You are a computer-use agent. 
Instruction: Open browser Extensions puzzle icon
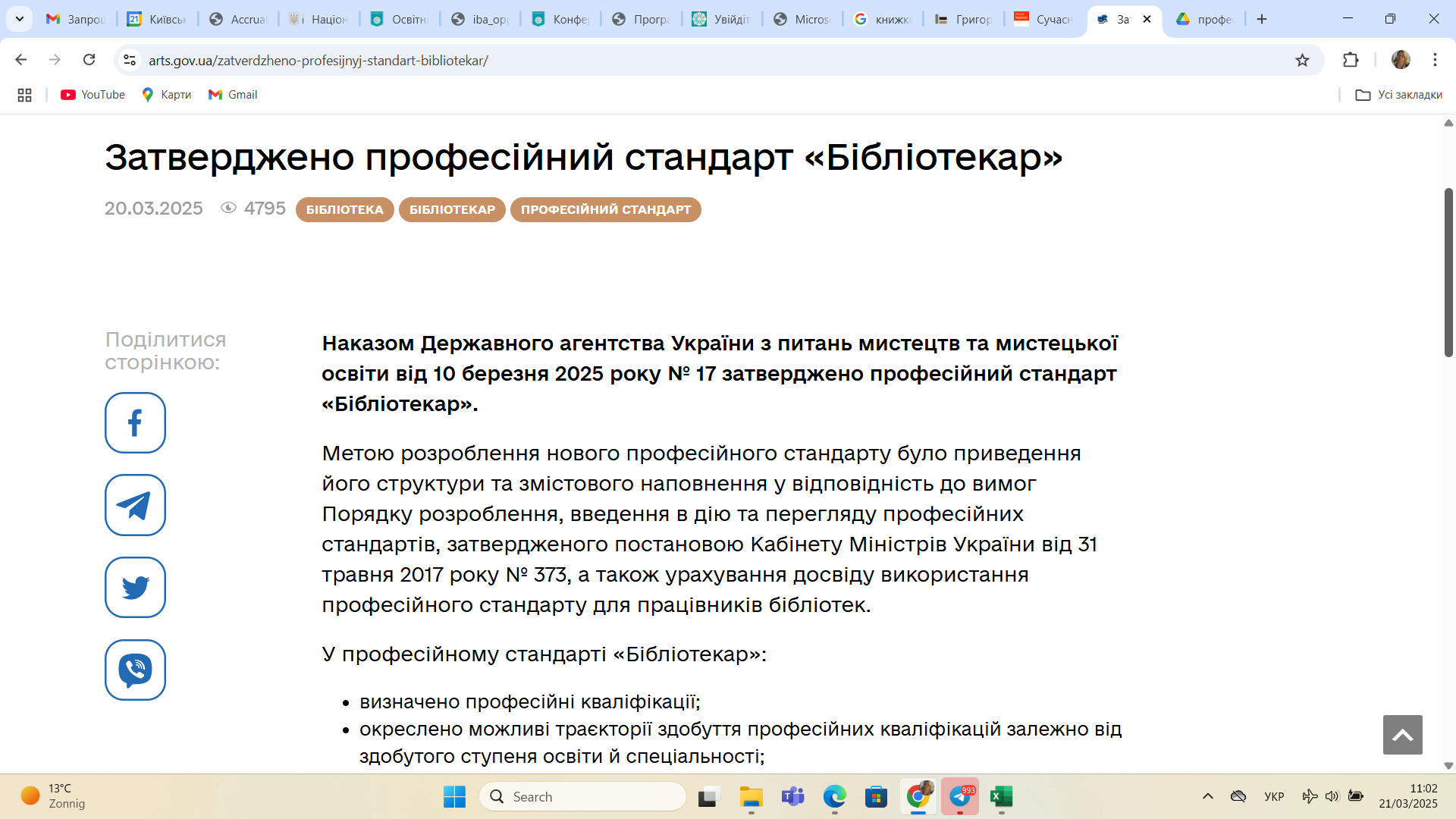1351,60
